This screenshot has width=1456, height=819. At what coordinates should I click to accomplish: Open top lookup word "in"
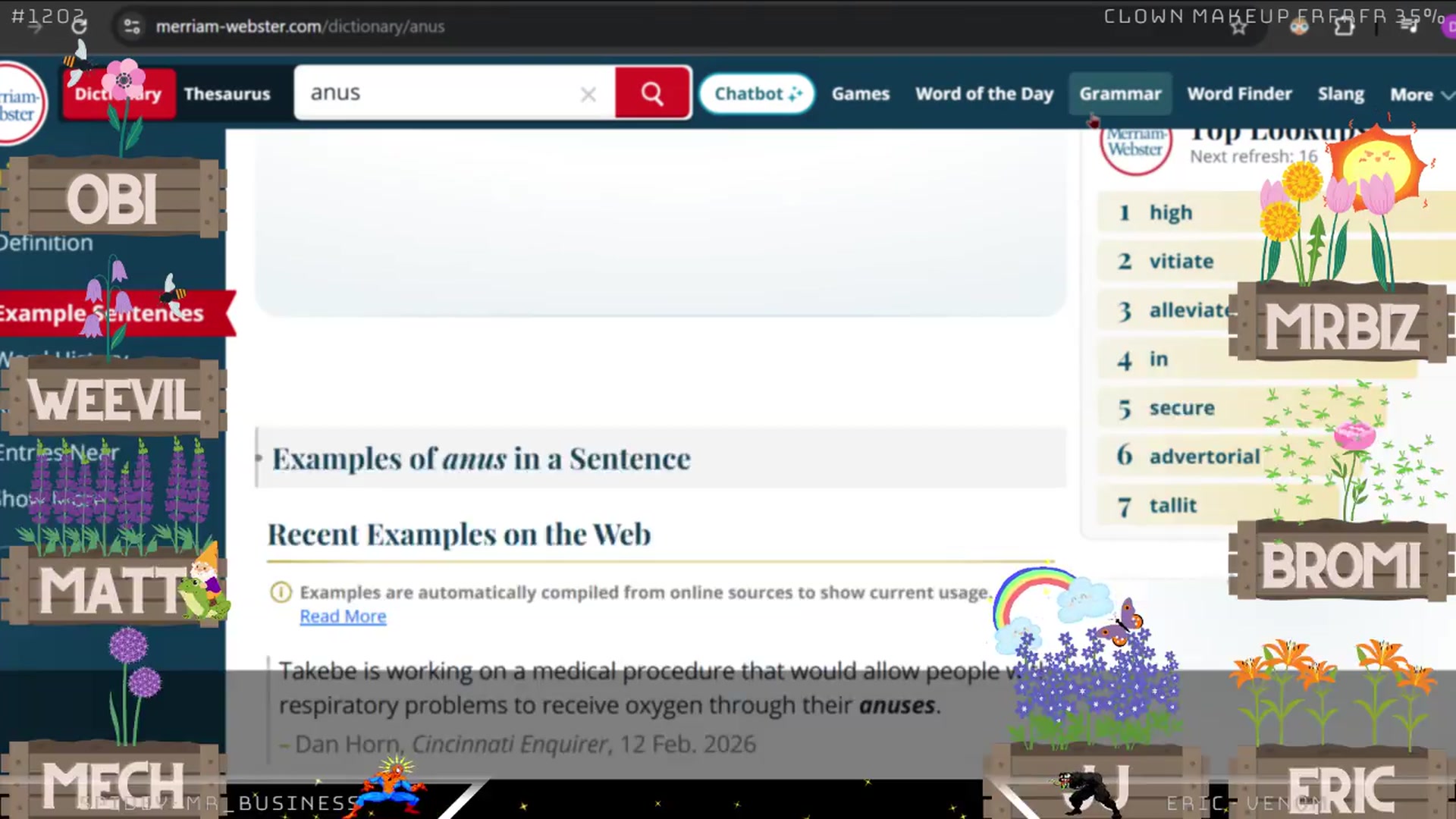1159,359
